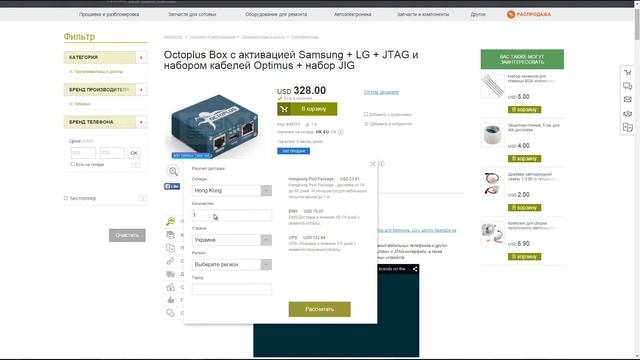This screenshot has height=360, width=640.
Task: Click the zoom magnifier under product image
Action: (173, 171)
